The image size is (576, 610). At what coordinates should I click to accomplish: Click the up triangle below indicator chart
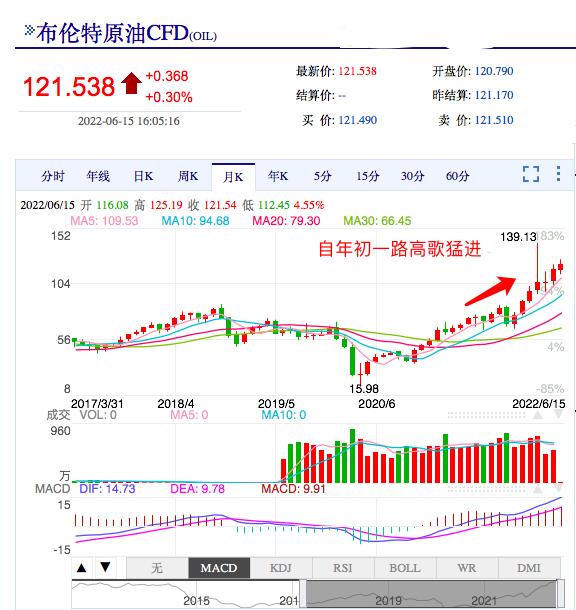82,568
